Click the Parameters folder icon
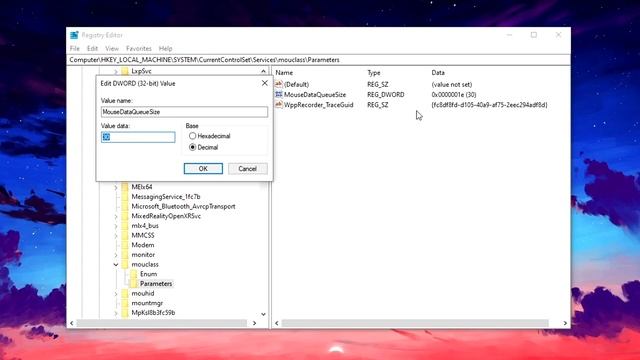Image resolution: width=640 pixels, height=360 pixels. point(133,283)
